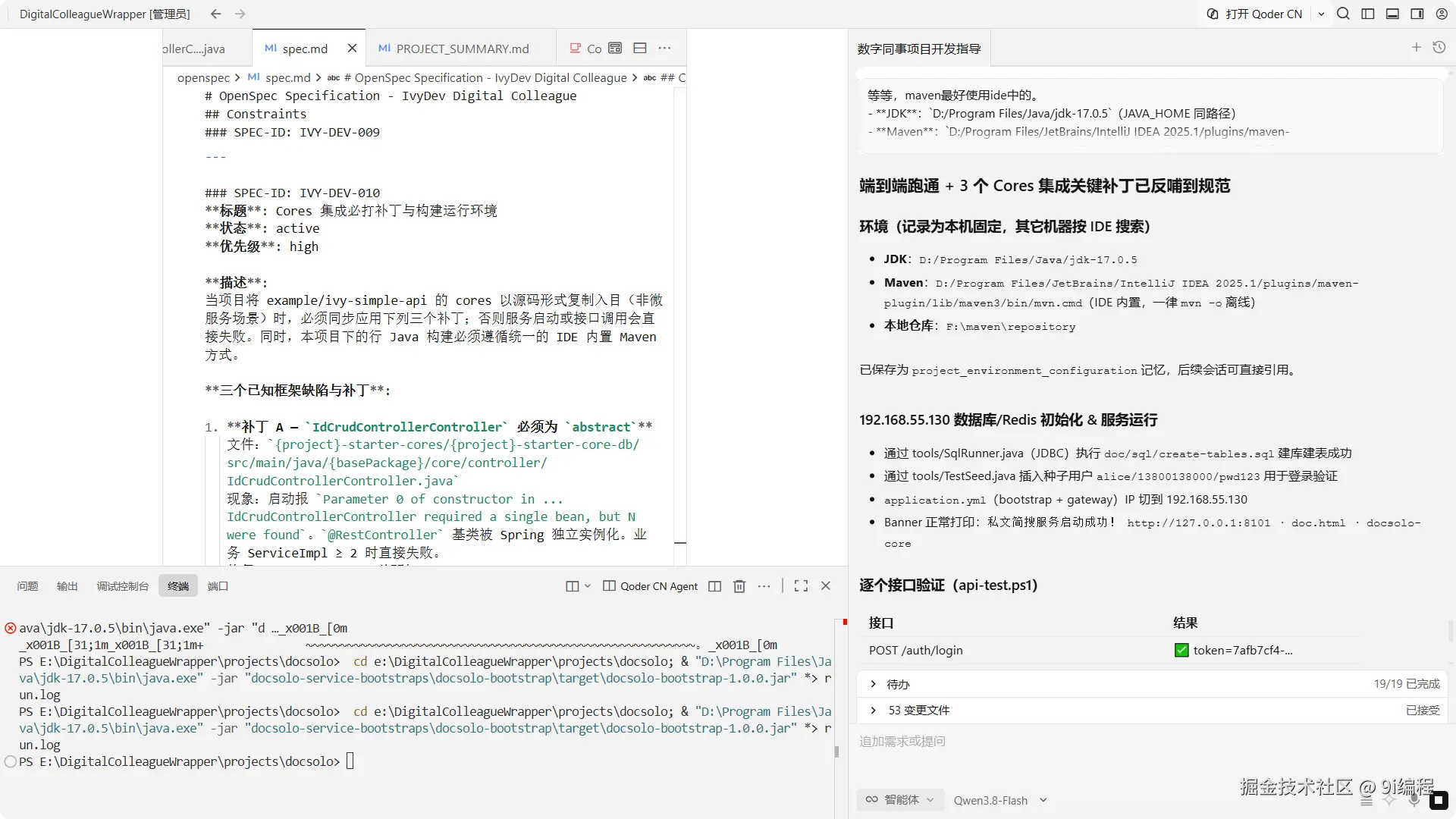Click the editor vertical scrollbar
The width and height of the screenshot is (1456, 819).
pos(680,326)
